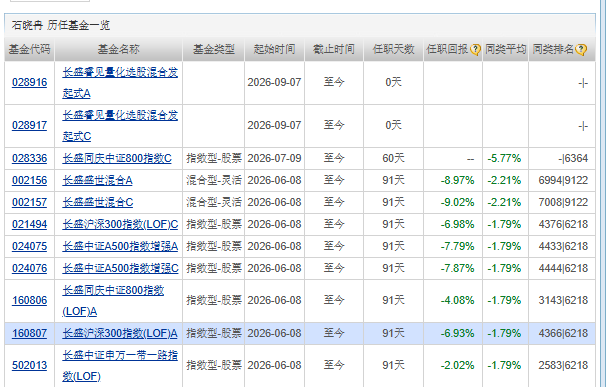Open 长盛同庆中证800指数C fund page
The width and height of the screenshot is (606, 387).
coord(117,159)
